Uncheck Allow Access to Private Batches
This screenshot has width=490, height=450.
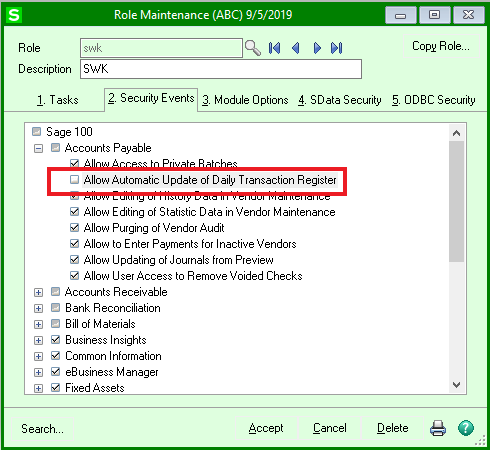74,163
